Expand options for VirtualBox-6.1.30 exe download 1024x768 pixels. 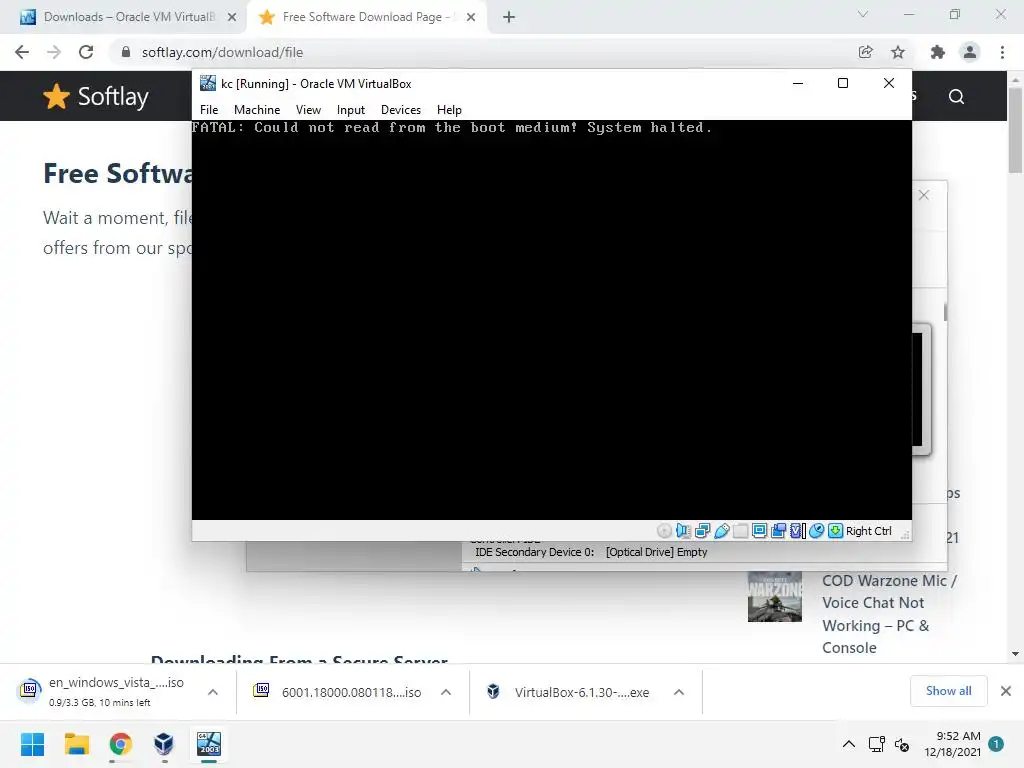[x=679, y=692]
